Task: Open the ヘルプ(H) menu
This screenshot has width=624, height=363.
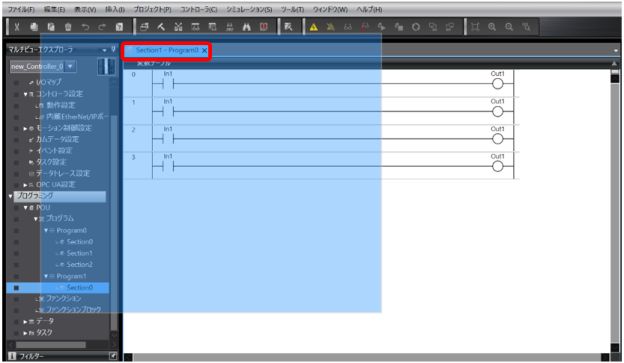Action: [x=369, y=9]
